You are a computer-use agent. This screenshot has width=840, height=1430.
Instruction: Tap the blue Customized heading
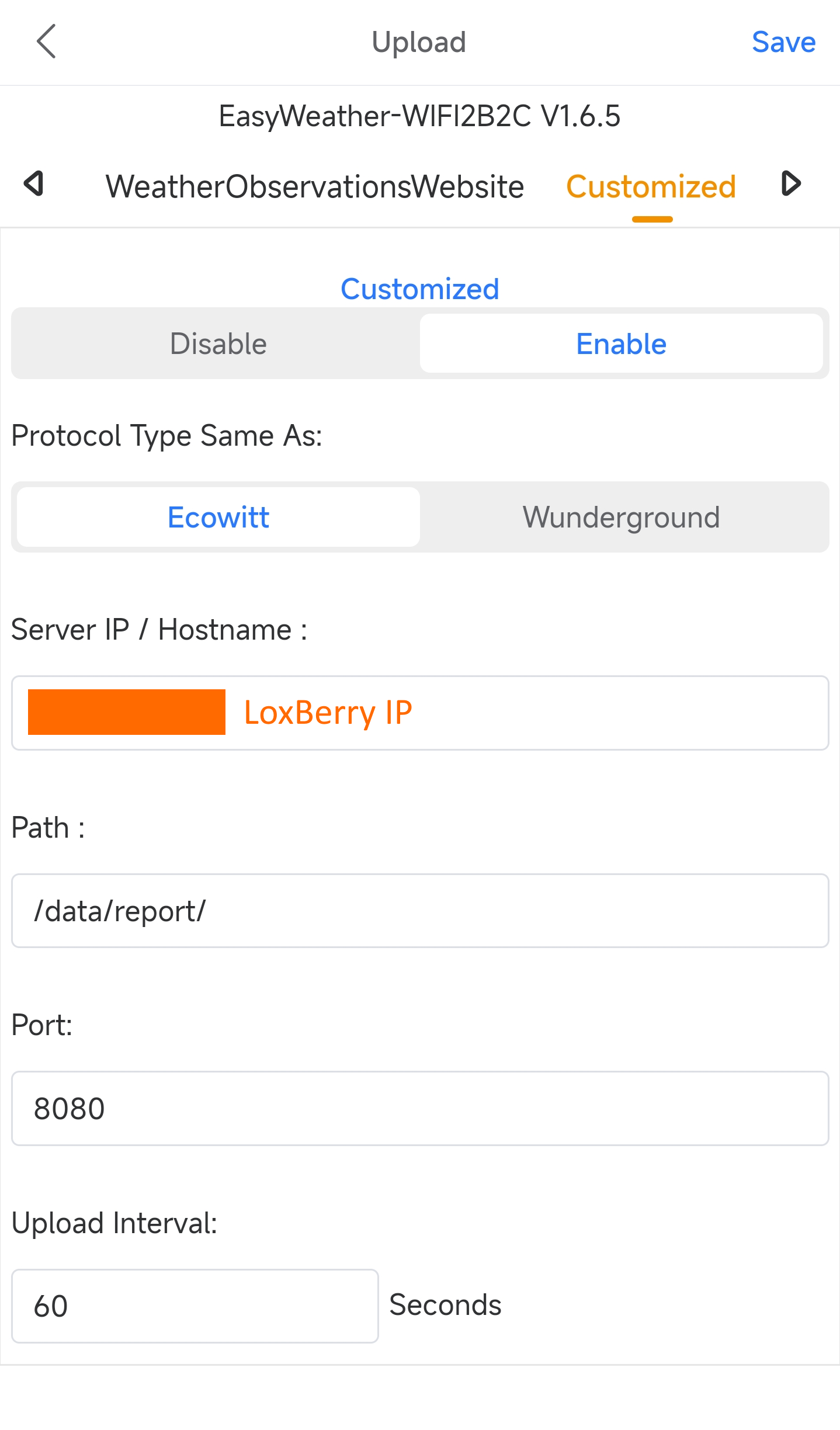pos(419,289)
